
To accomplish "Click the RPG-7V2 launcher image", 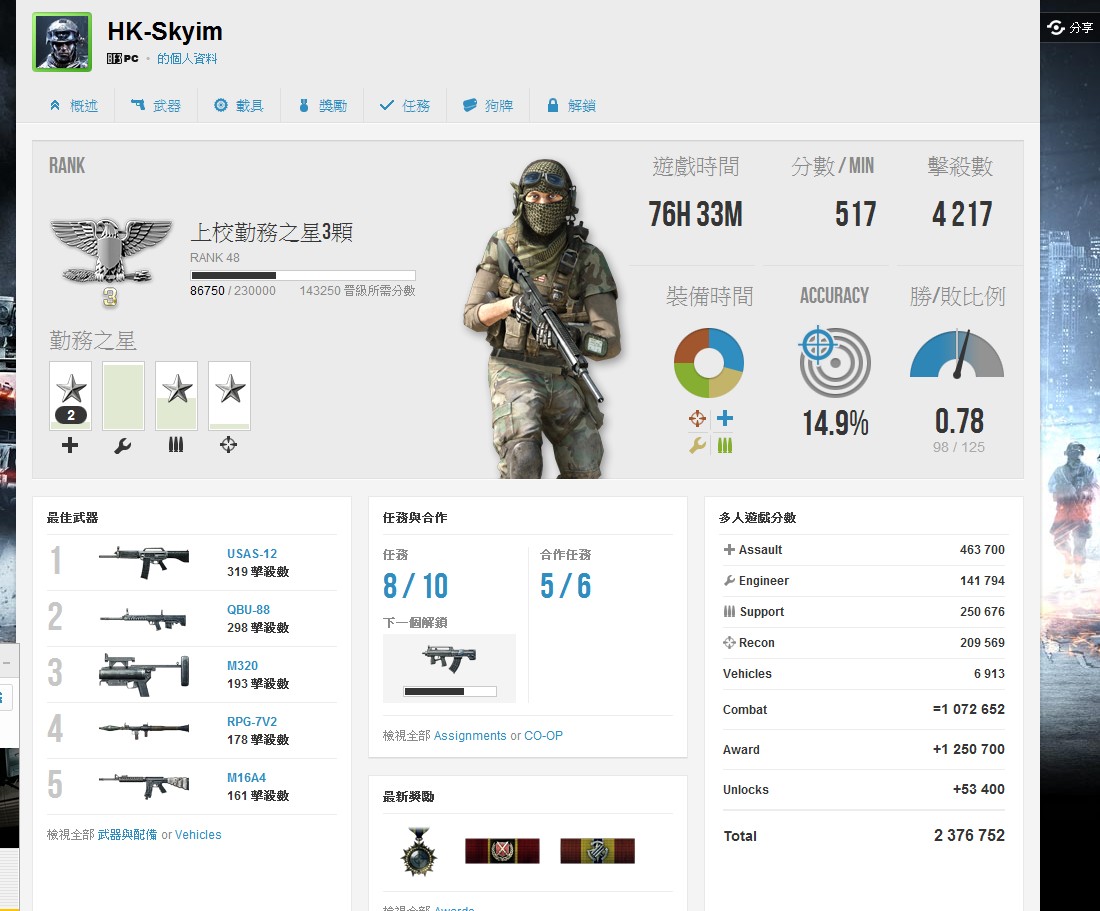I will tap(144, 730).
